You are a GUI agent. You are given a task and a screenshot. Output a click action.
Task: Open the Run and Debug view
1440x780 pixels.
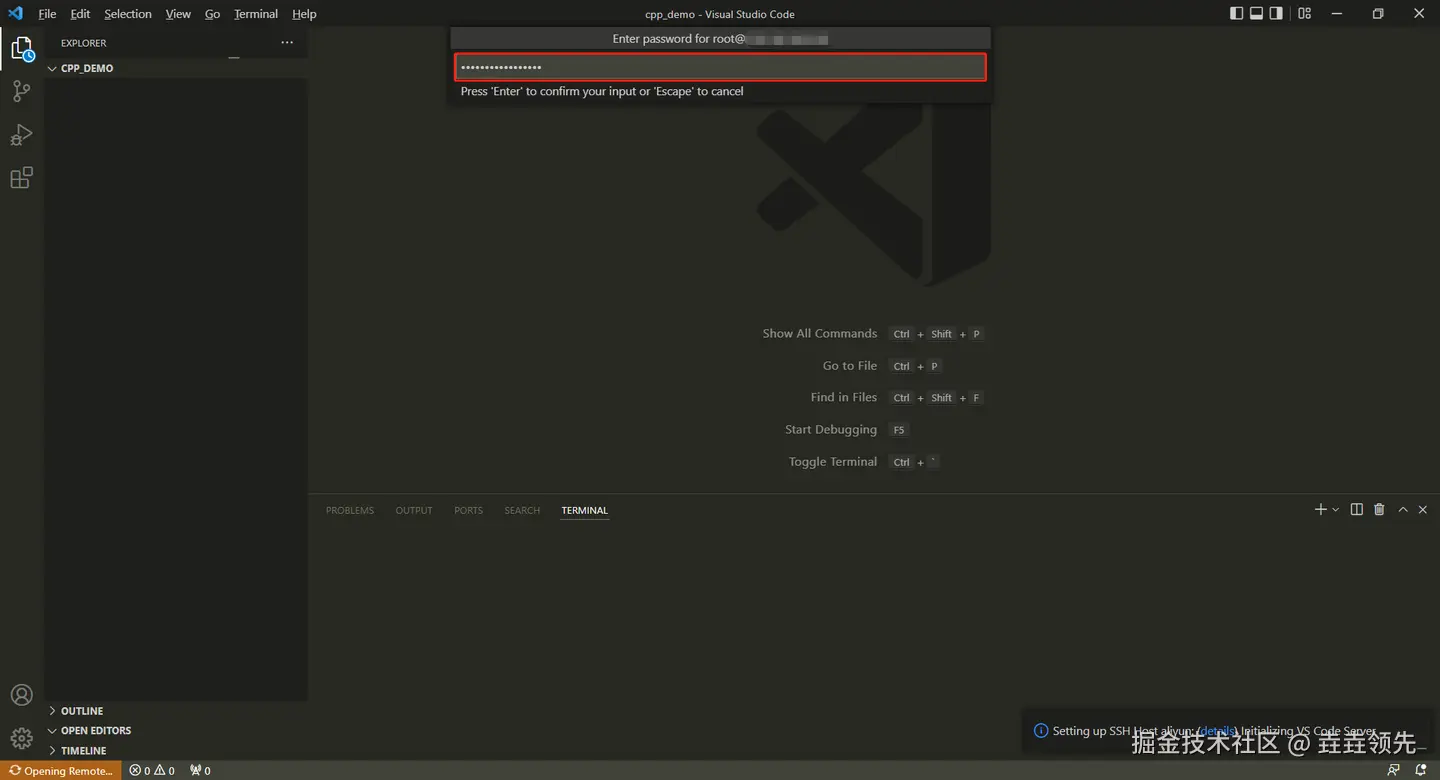21,134
